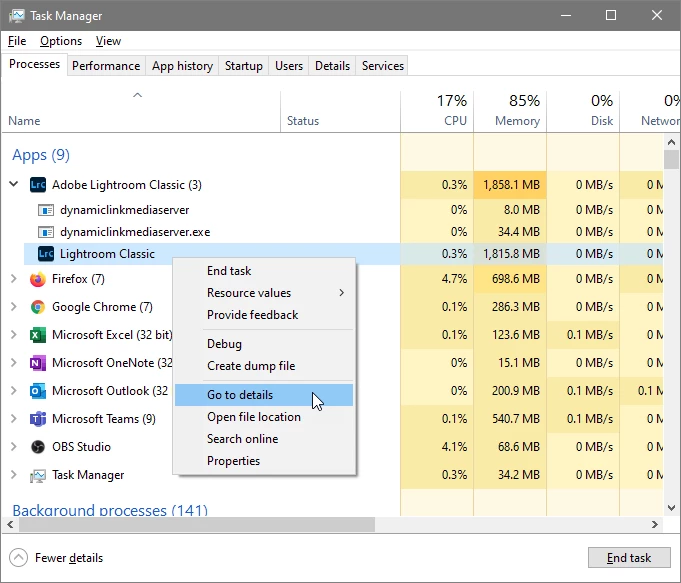681x583 pixels.
Task: Click the Microsoft Teams icon
Action: pyautogui.click(x=38, y=419)
